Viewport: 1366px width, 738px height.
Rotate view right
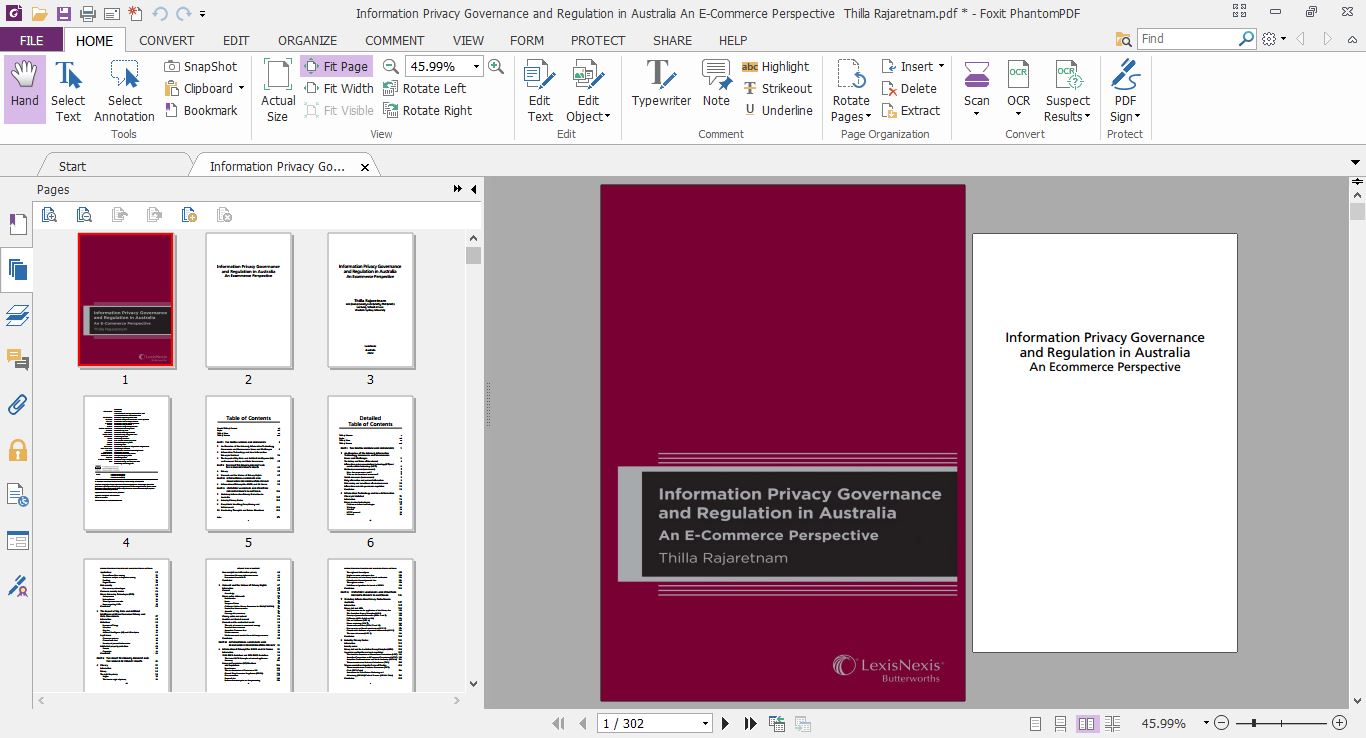pyautogui.click(x=428, y=110)
